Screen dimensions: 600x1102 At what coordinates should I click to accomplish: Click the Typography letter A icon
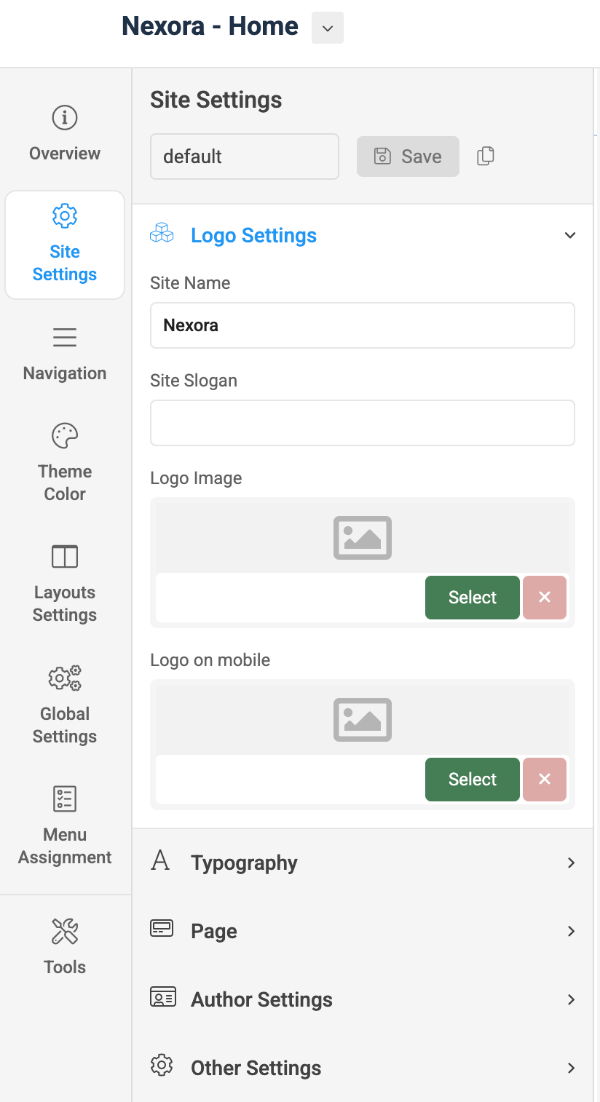tap(160, 860)
